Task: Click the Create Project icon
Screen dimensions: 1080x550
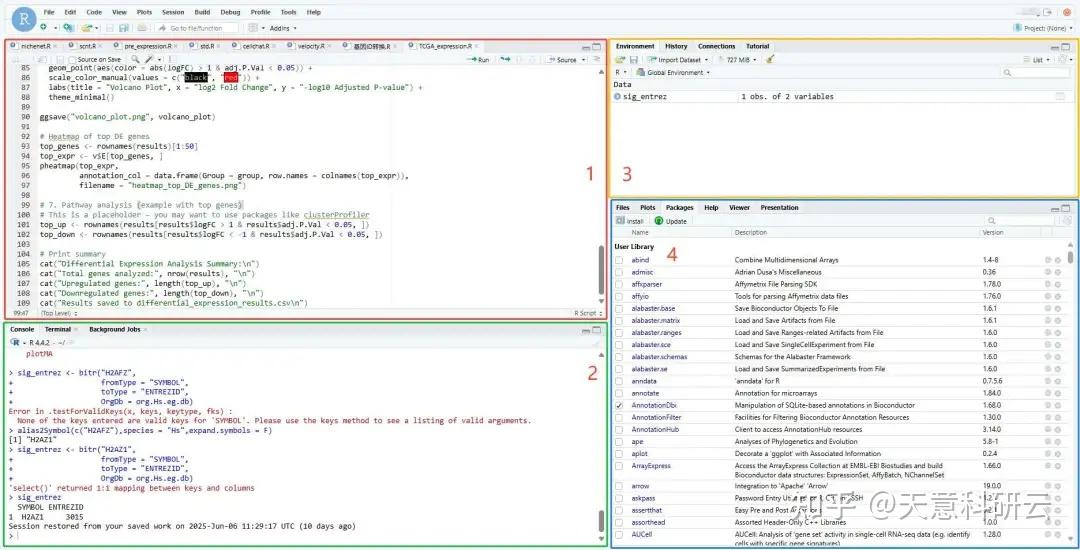Action: (x=68, y=28)
